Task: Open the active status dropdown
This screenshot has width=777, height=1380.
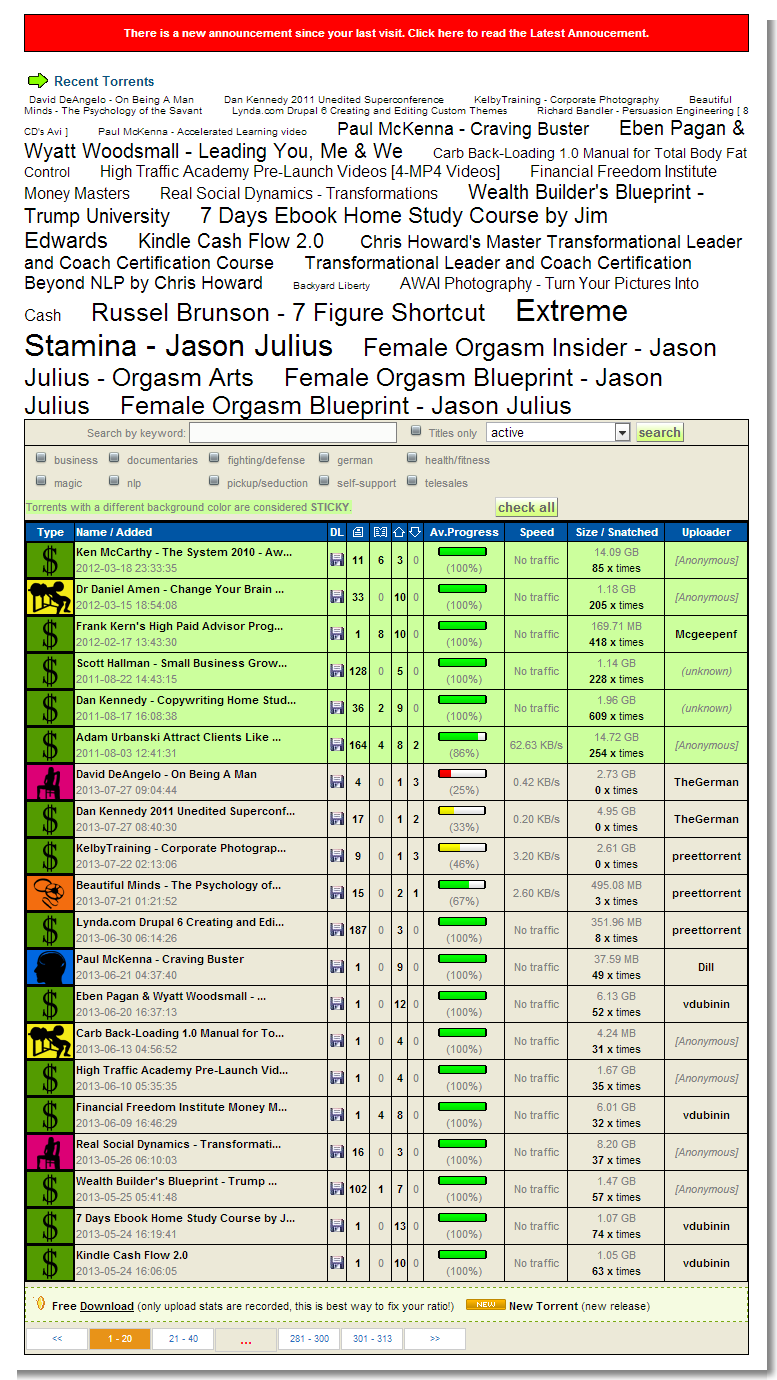Action: click(x=558, y=433)
